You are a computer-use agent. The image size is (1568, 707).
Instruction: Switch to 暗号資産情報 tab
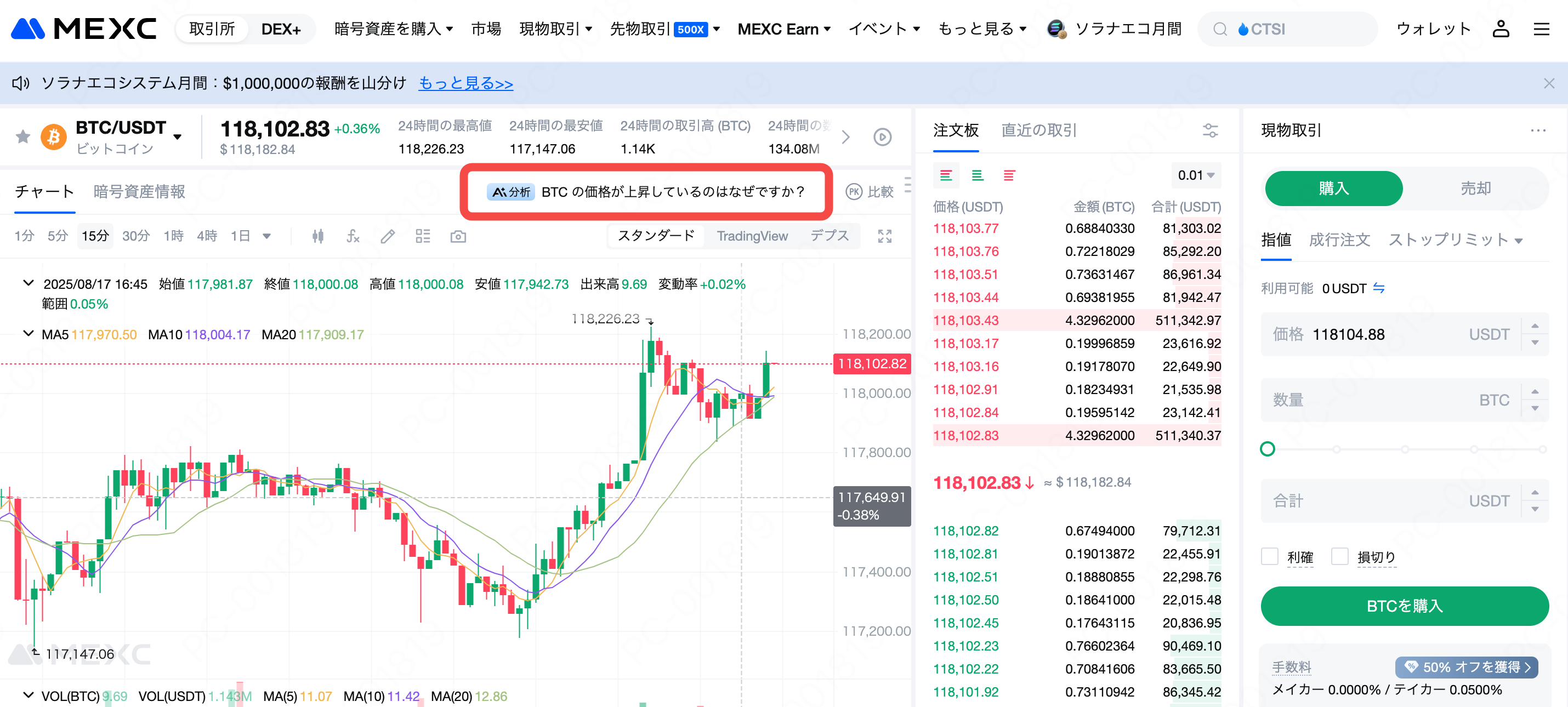point(139,192)
